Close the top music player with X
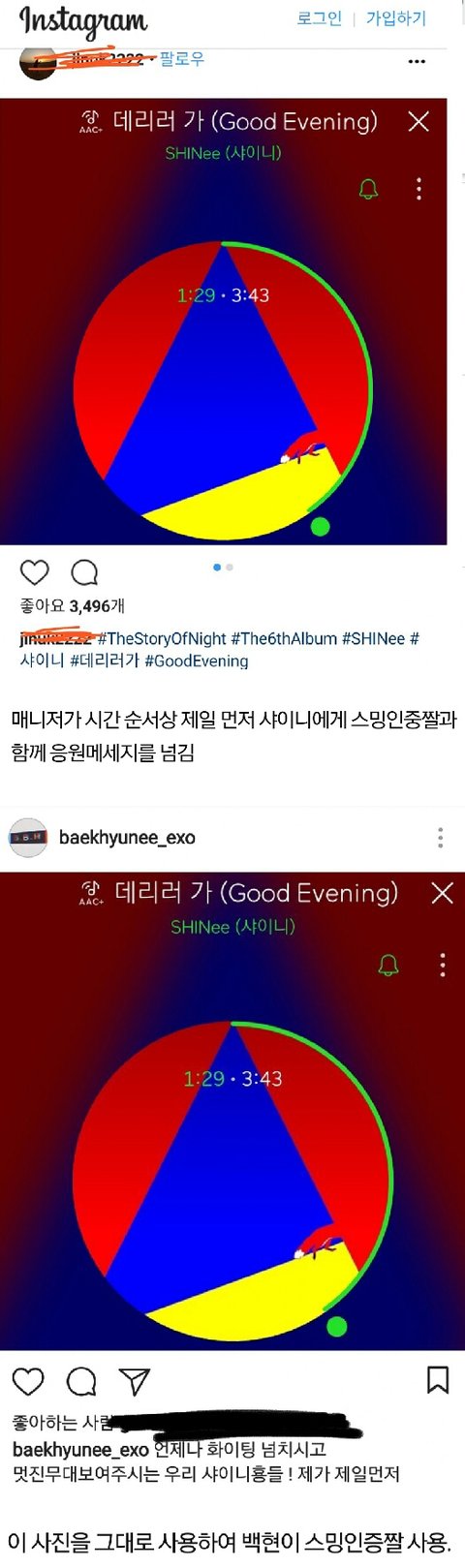This screenshot has width=465, height=1568. click(418, 121)
